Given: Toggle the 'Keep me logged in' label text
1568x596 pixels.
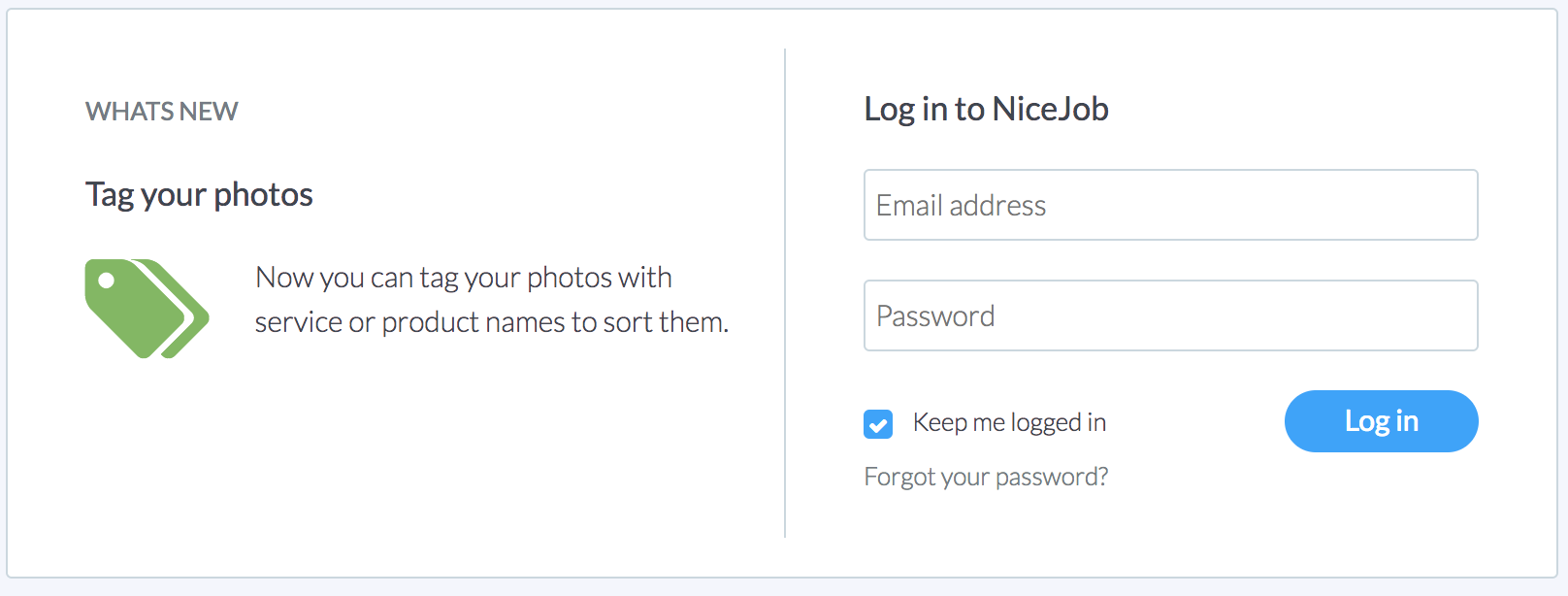Looking at the screenshot, I should 1009,422.
